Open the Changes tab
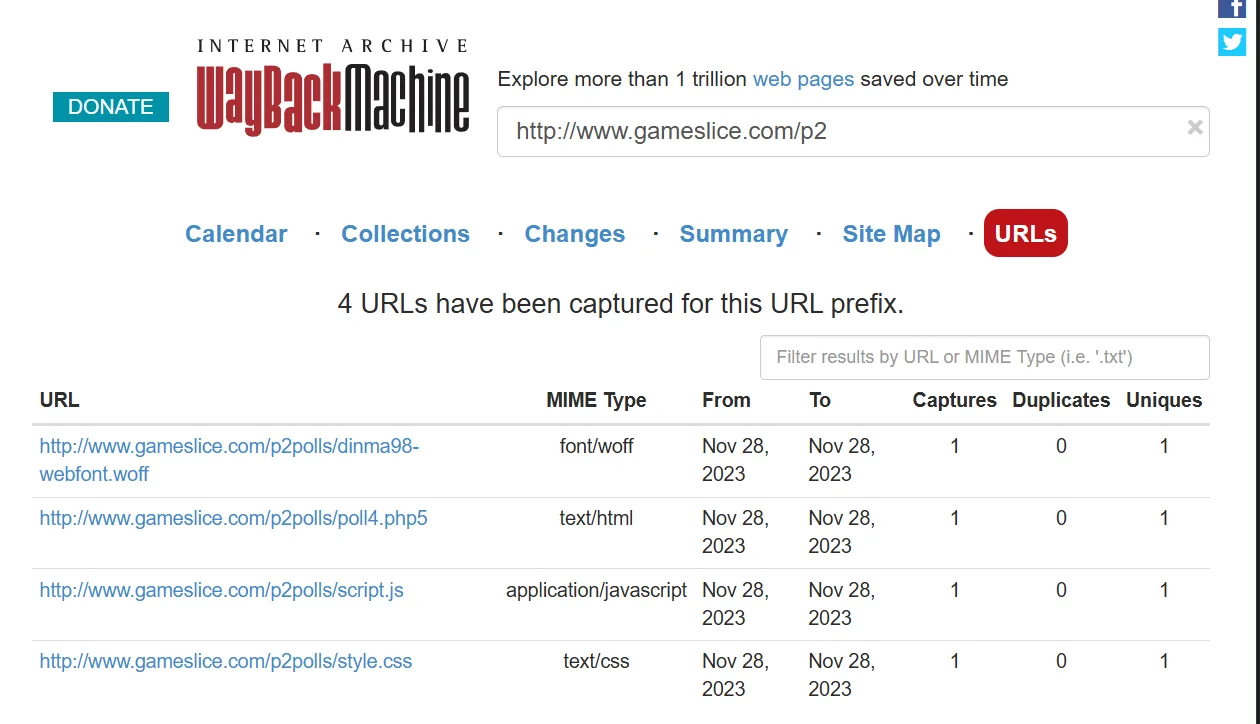Screen dimensions: 1260x724 tap(575, 234)
